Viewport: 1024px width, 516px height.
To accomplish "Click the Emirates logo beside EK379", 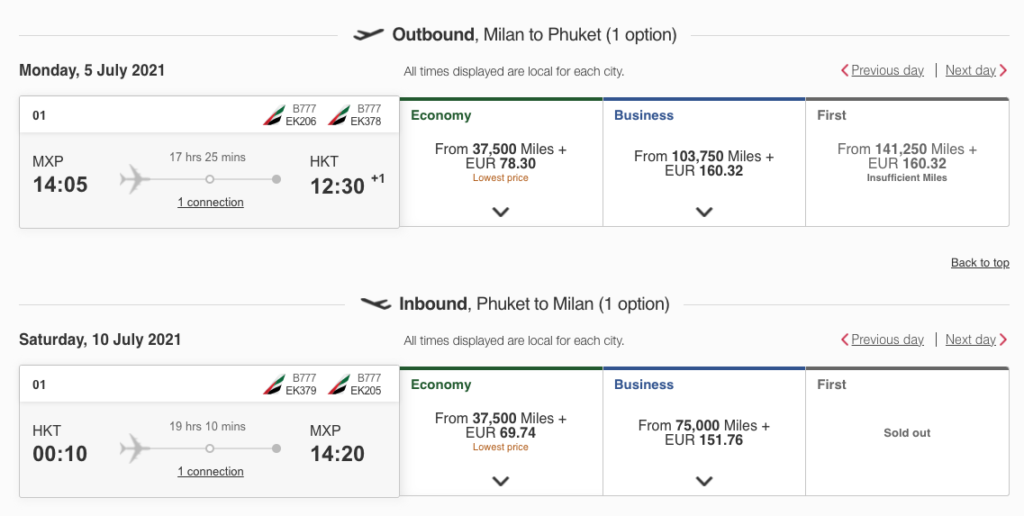I will (274, 385).
